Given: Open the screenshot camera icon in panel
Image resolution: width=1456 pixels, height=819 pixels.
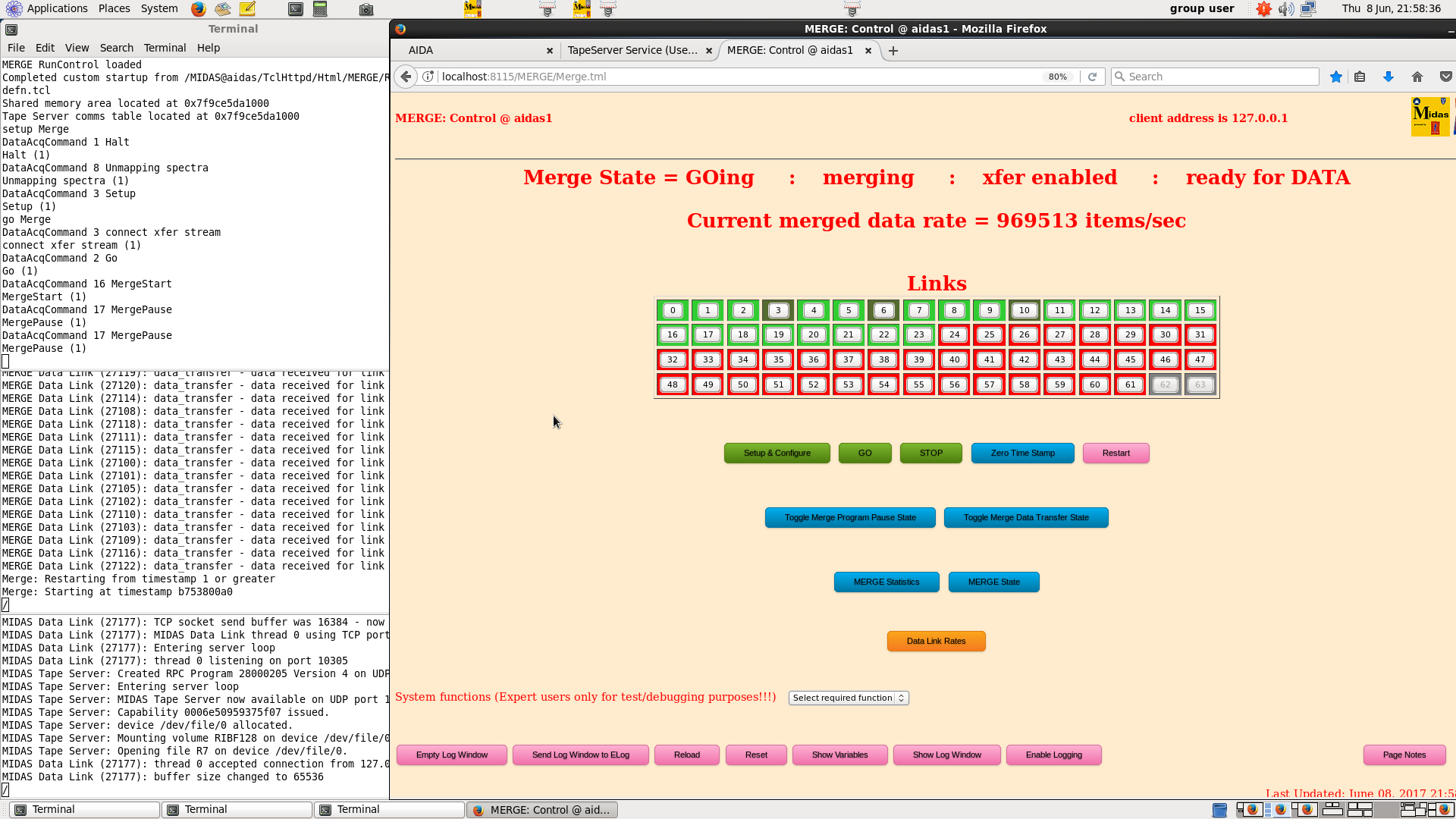Looking at the screenshot, I should [x=366, y=9].
